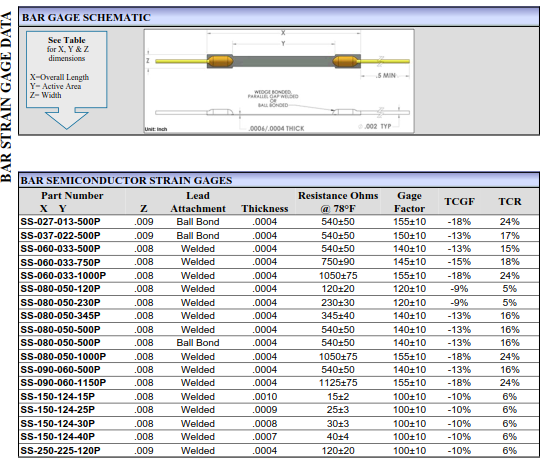The image size is (557, 468).
Task: Click the .0006/.0004 THICK label
Action: 276,128
